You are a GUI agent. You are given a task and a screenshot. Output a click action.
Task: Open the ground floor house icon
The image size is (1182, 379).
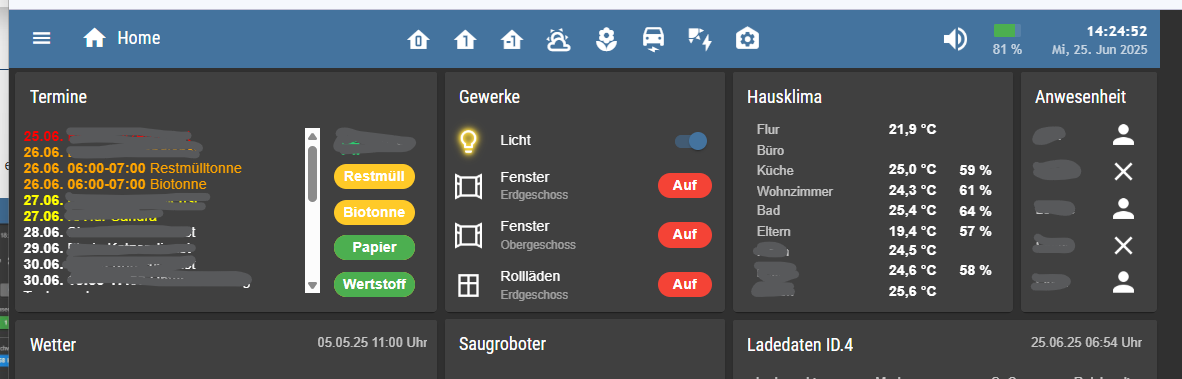418,39
